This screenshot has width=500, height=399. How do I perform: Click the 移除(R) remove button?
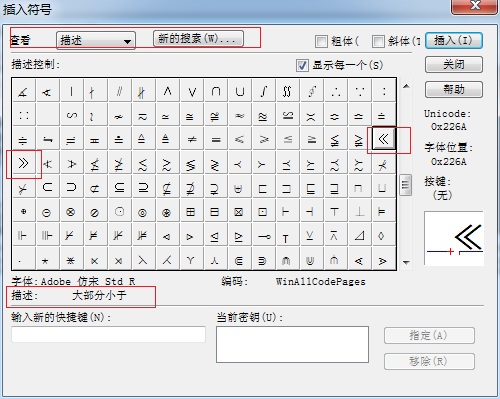coord(429,361)
